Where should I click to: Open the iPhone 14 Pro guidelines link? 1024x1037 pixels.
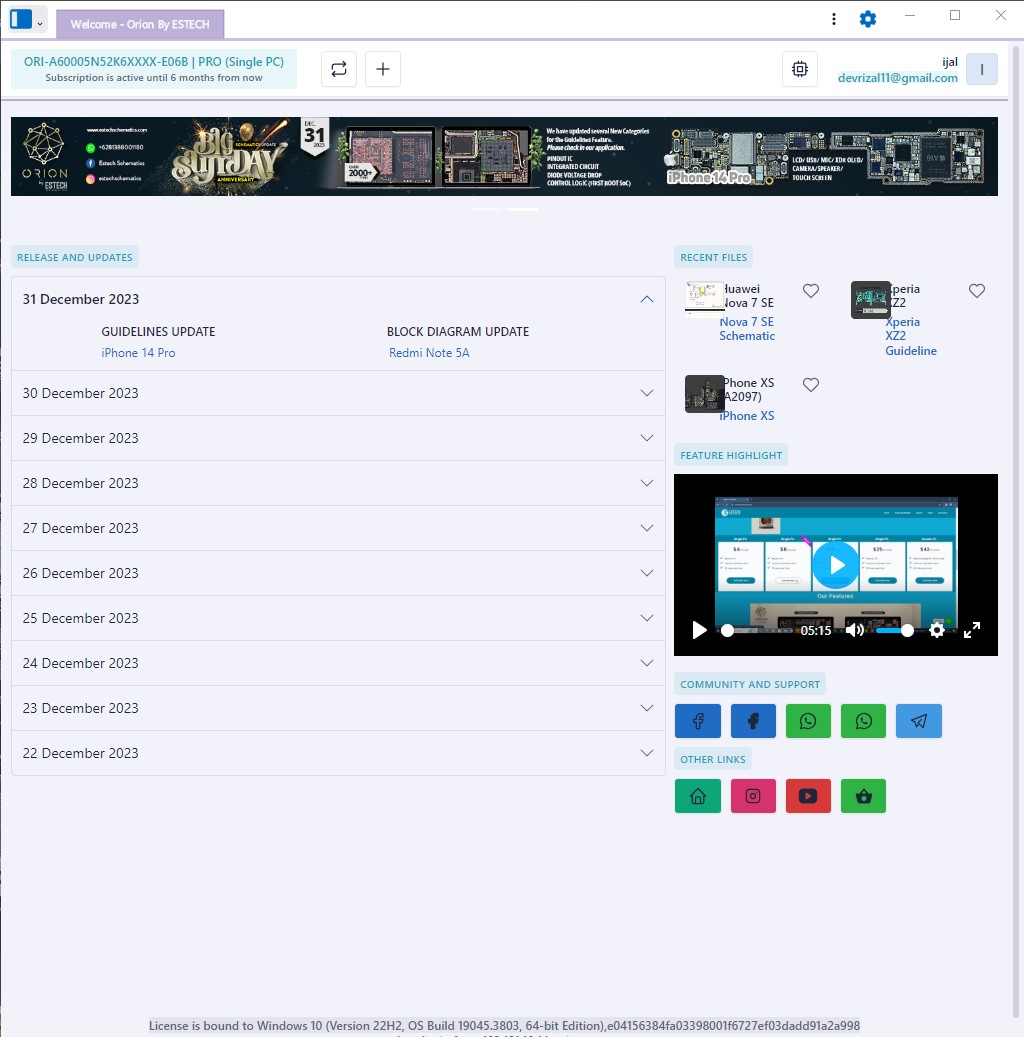138,353
